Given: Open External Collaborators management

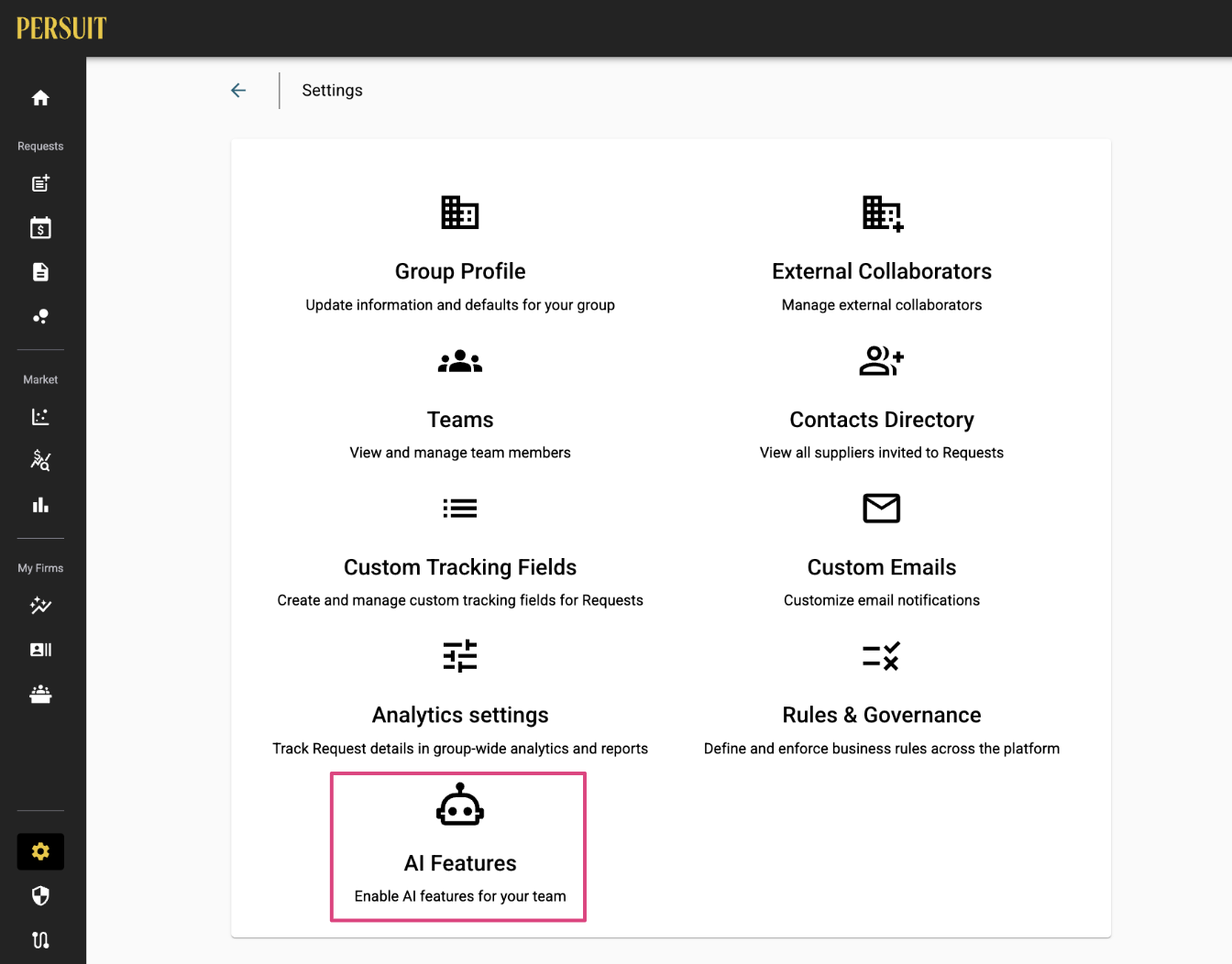Looking at the screenshot, I should tap(882, 271).
